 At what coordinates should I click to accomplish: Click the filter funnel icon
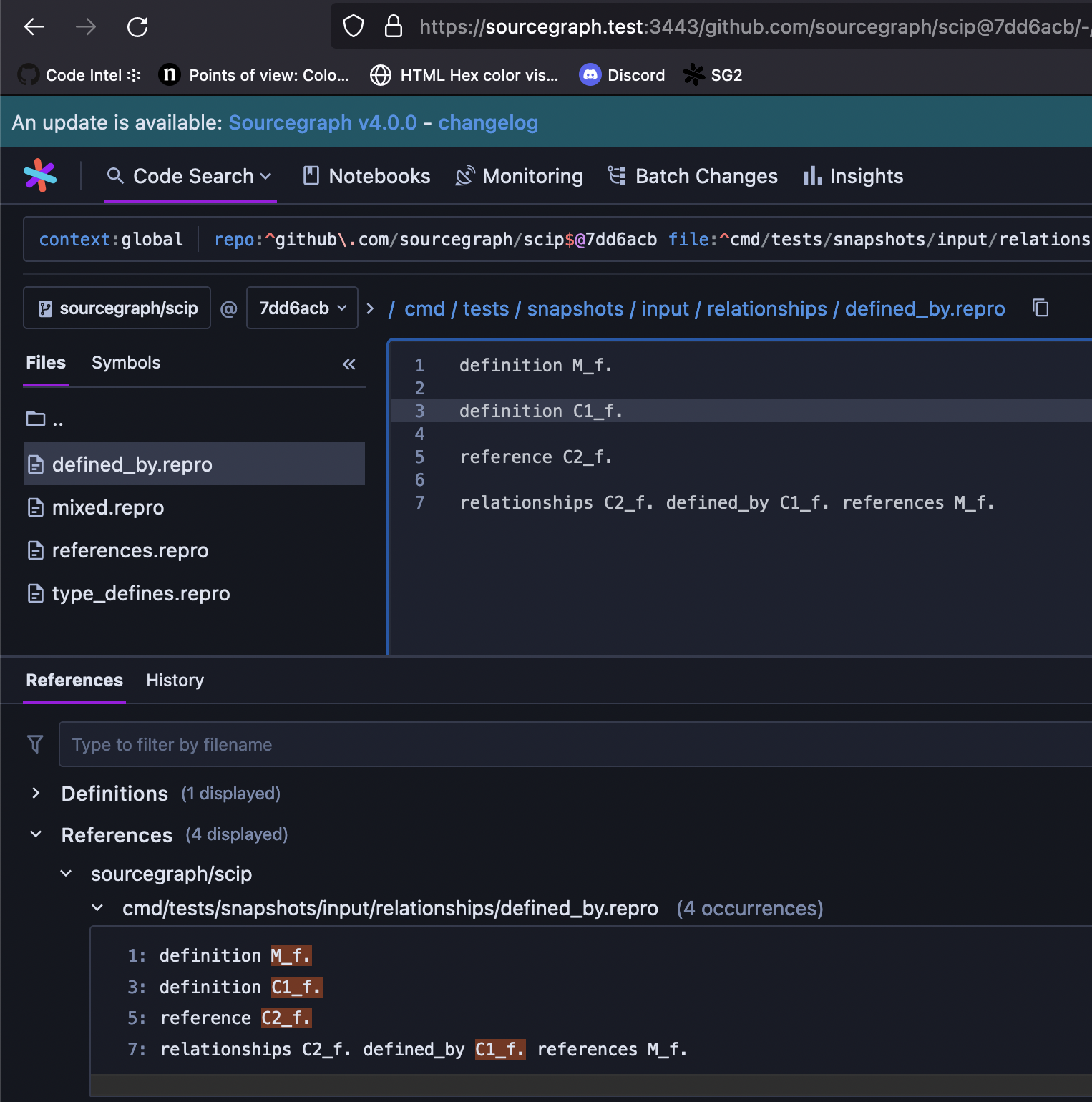click(x=35, y=744)
